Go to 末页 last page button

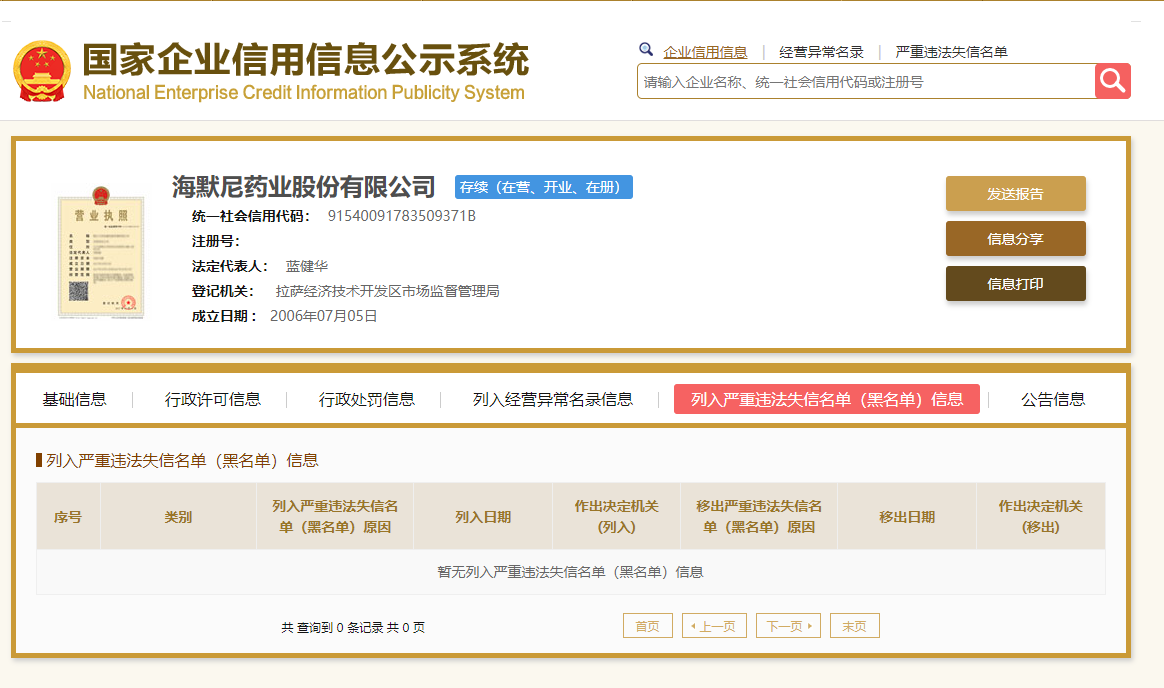(854, 626)
